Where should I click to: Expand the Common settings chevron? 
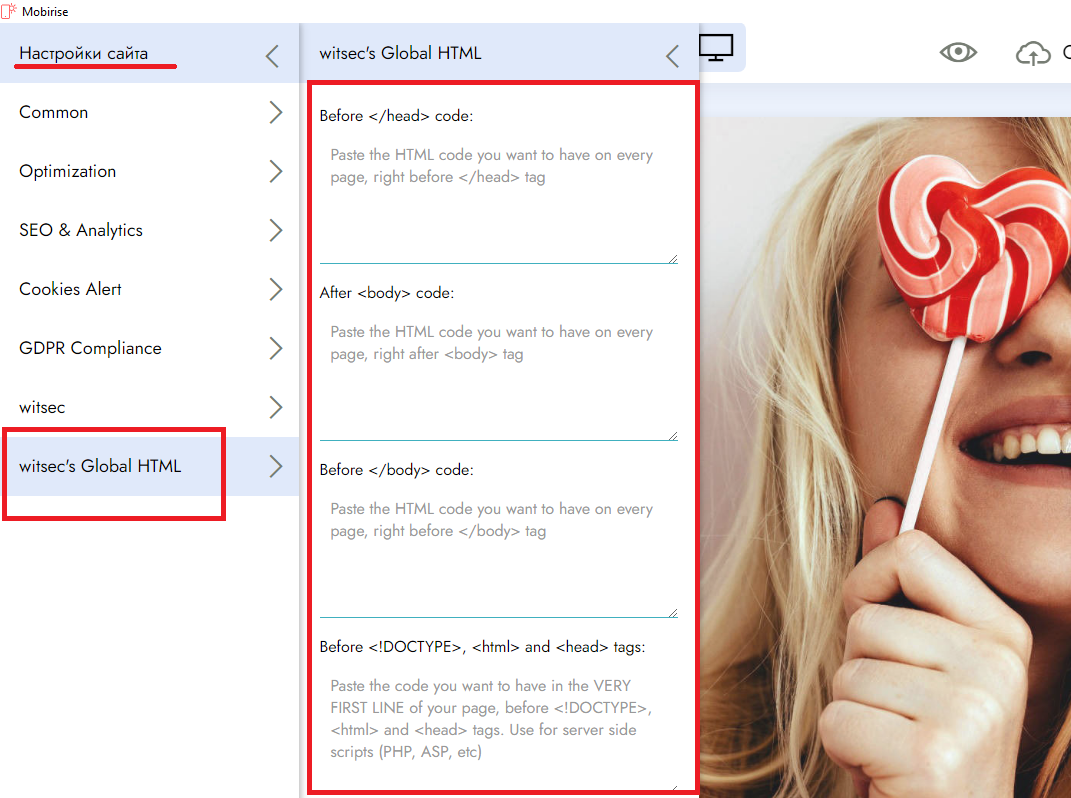tap(275, 112)
